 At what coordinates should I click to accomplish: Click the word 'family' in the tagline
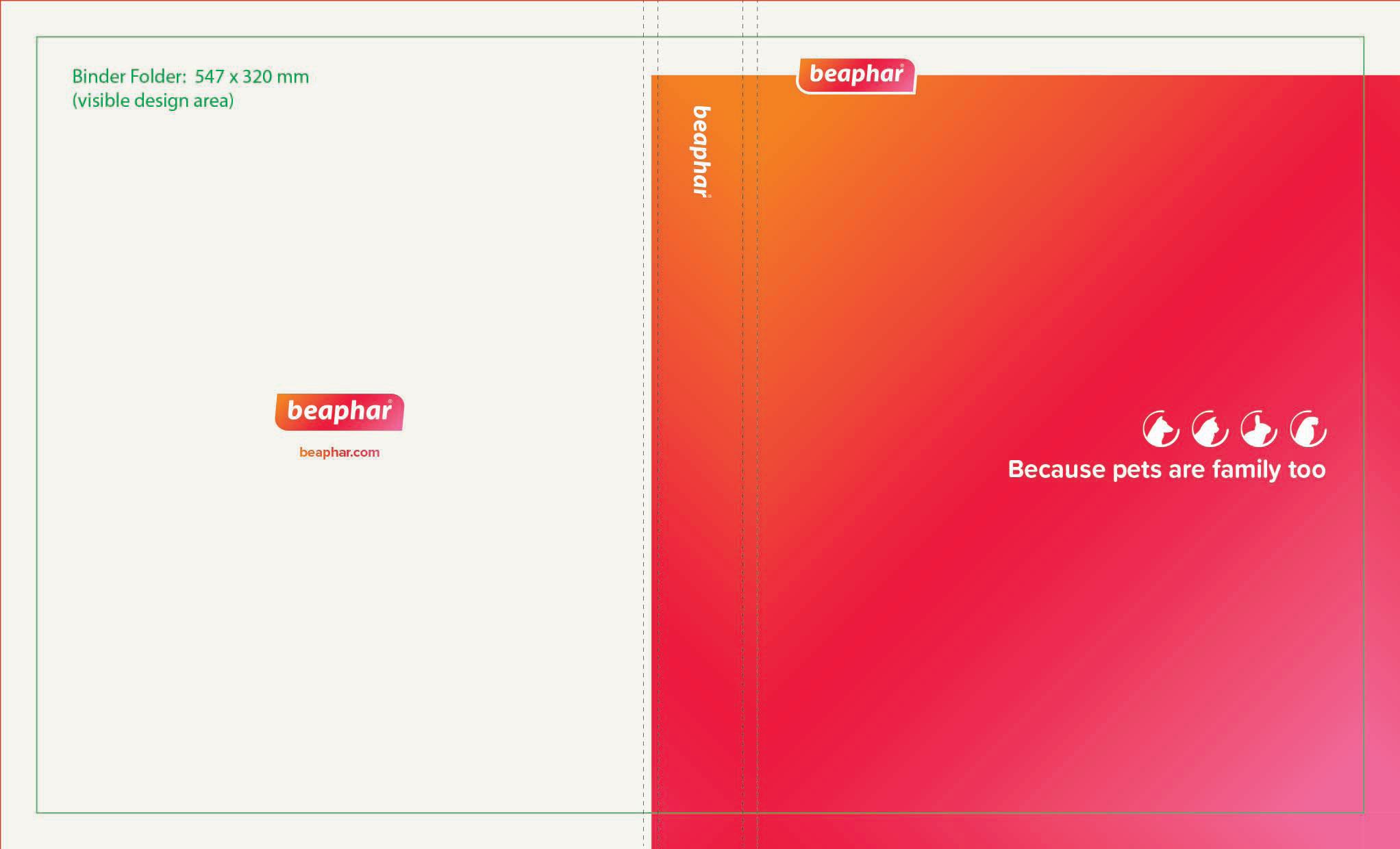coord(1245,470)
